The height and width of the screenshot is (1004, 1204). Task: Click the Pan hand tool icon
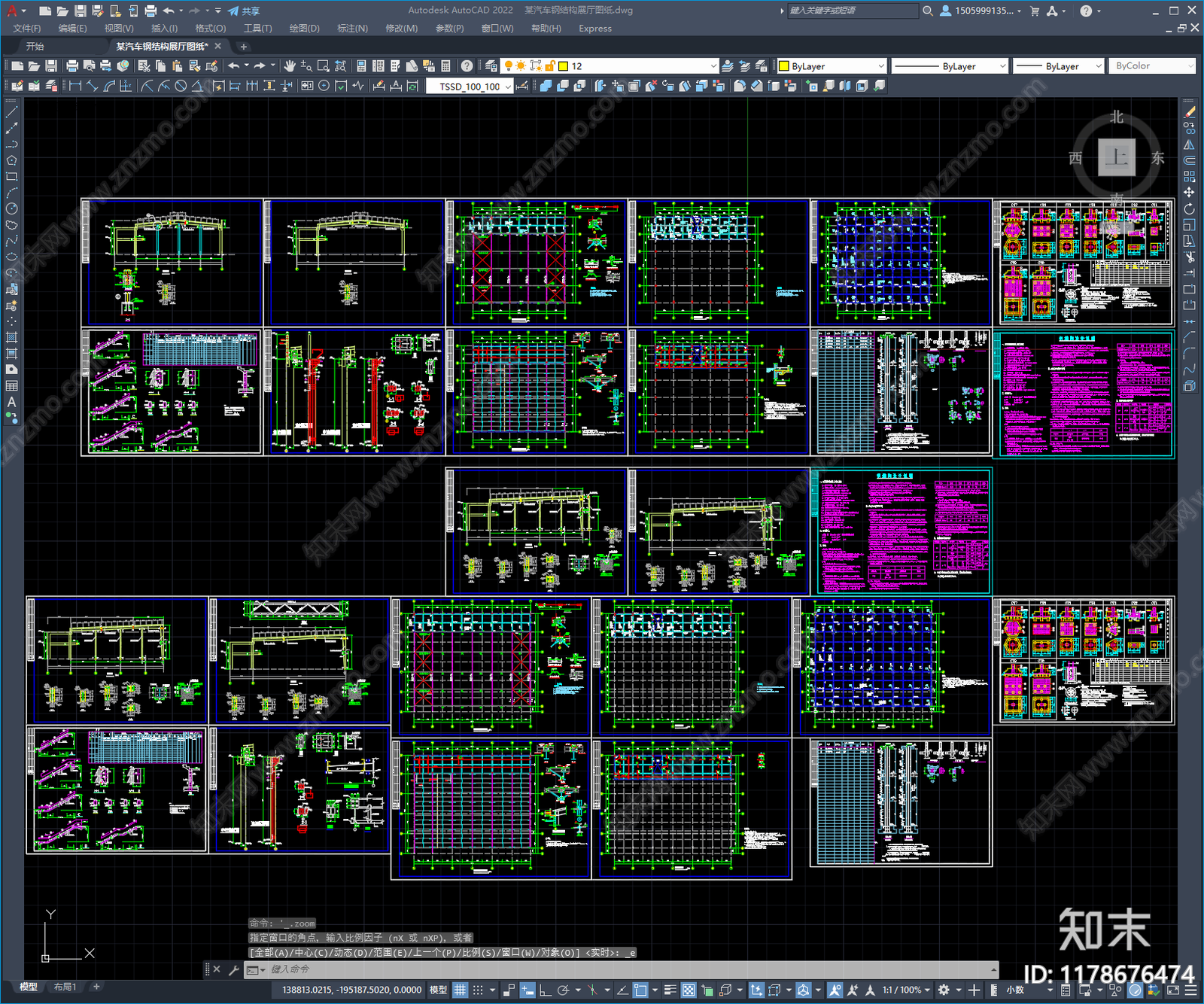290,66
